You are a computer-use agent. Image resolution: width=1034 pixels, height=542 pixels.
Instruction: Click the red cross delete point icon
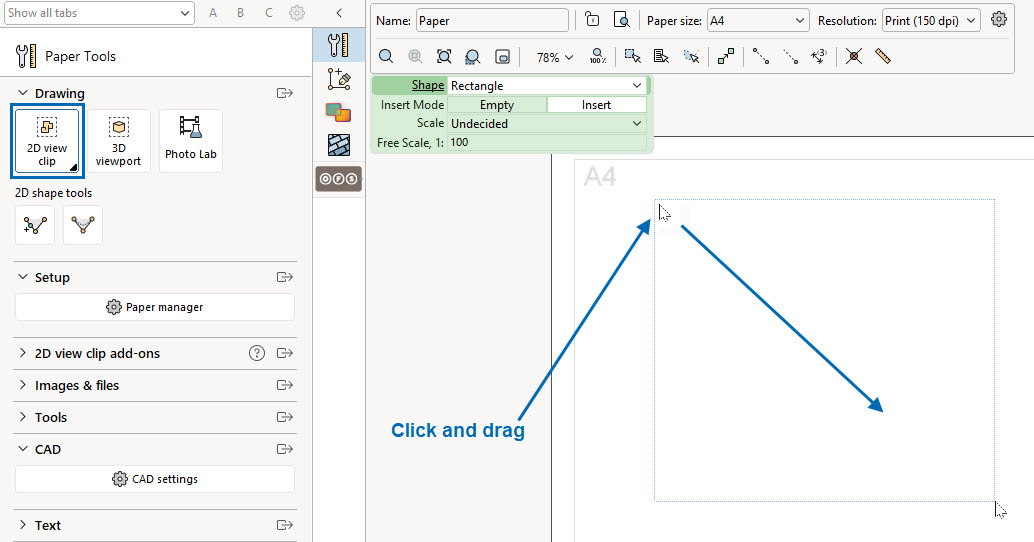click(x=854, y=57)
